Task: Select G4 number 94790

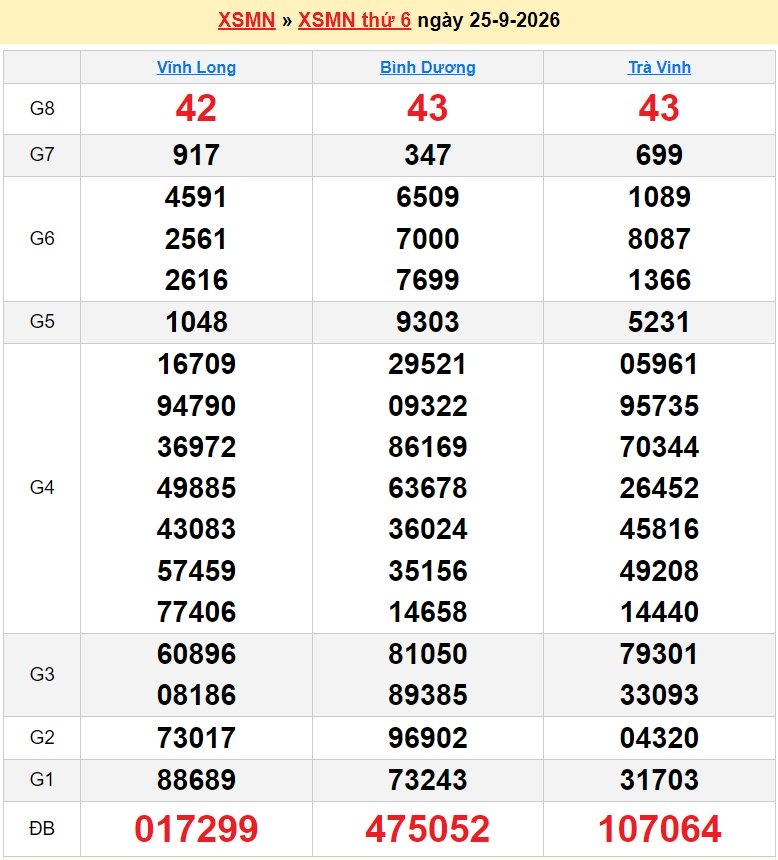Action: (196, 406)
